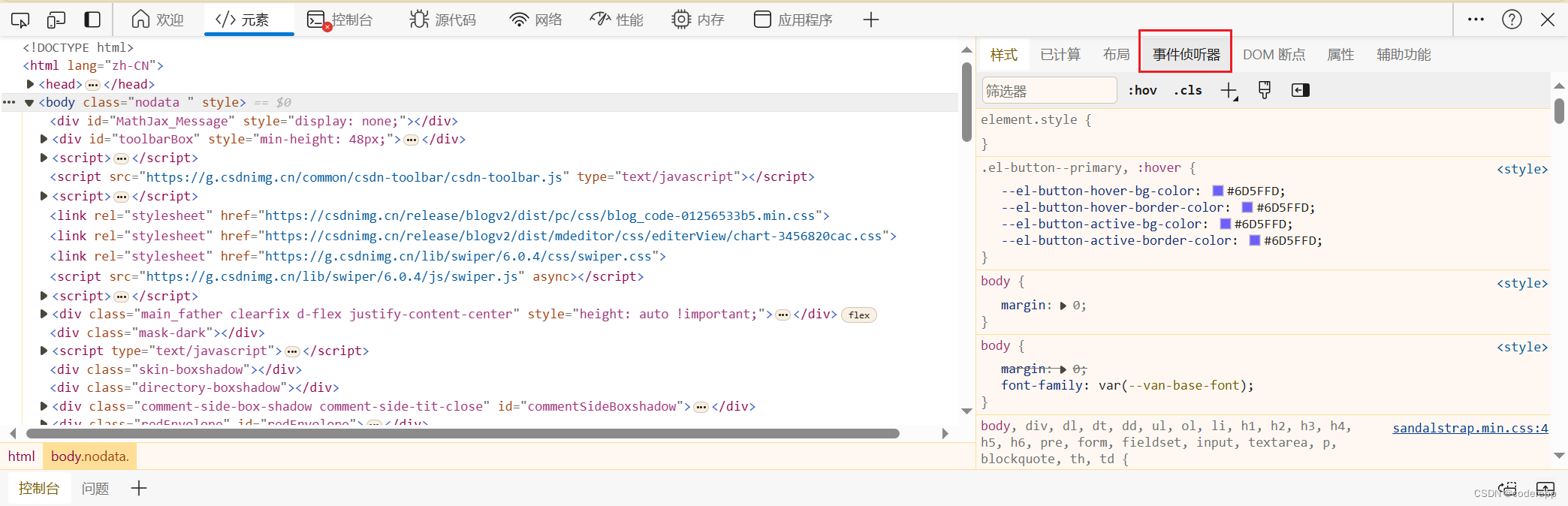Open the 事件侦听器 event listeners tab

click(x=1187, y=55)
